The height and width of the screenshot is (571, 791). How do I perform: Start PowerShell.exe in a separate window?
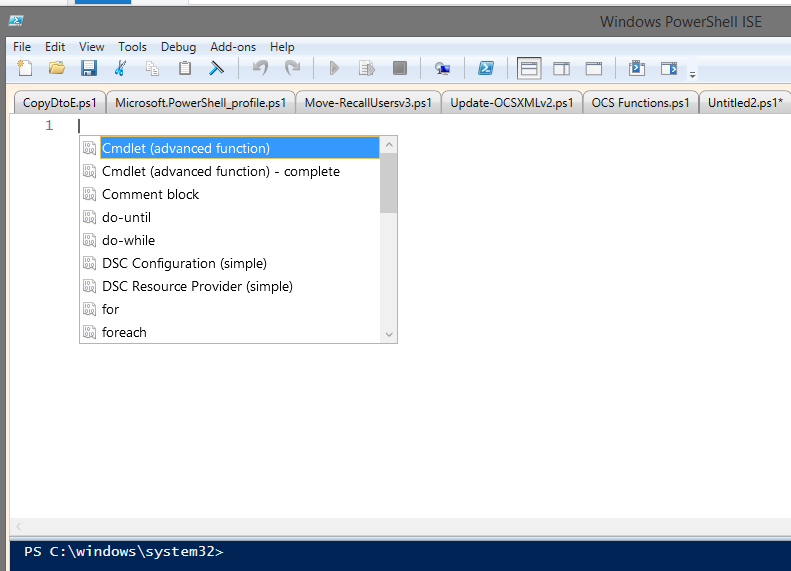point(486,68)
